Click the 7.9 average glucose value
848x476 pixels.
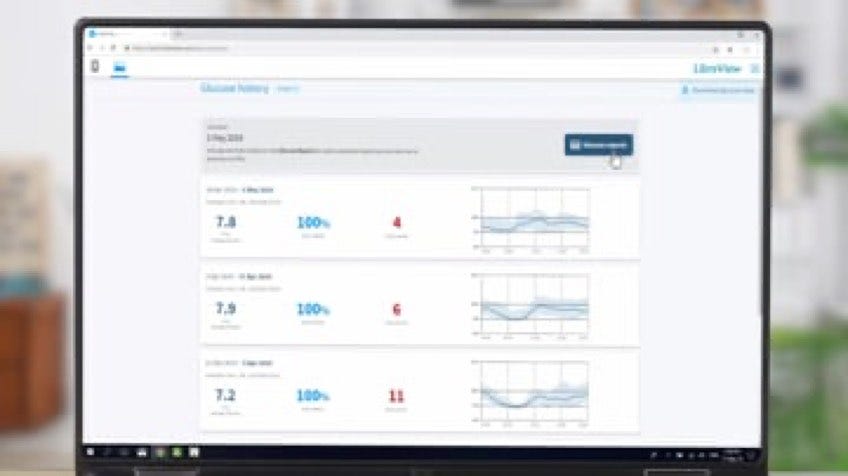(226, 308)
